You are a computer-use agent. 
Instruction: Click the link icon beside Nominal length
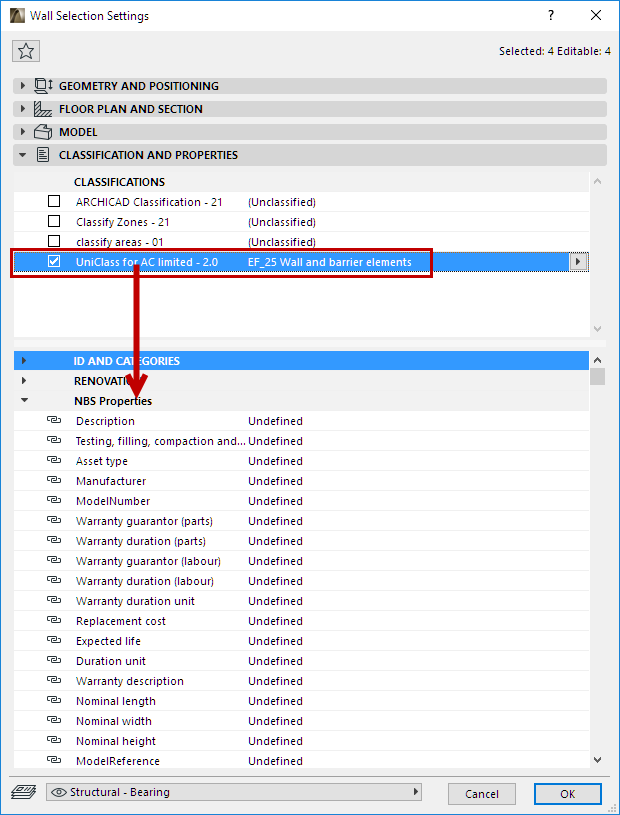54,701
